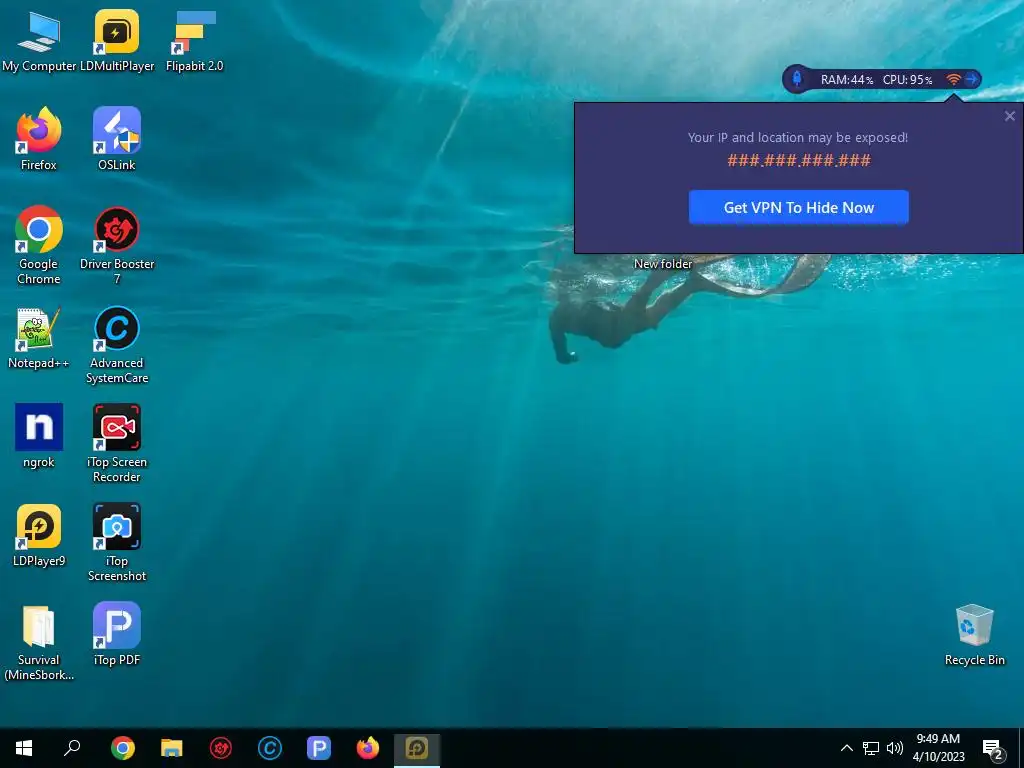Select the iTop PDF desktop shortcut
This screenshot has height=768, width=1024.
117,634
